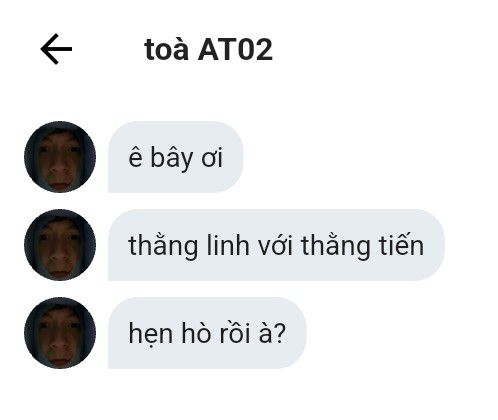The height and width of the screenshot is (420, 498).
Task: Click the 'hẹn hò rồi à?' message bubble
Action: point(207,333)
